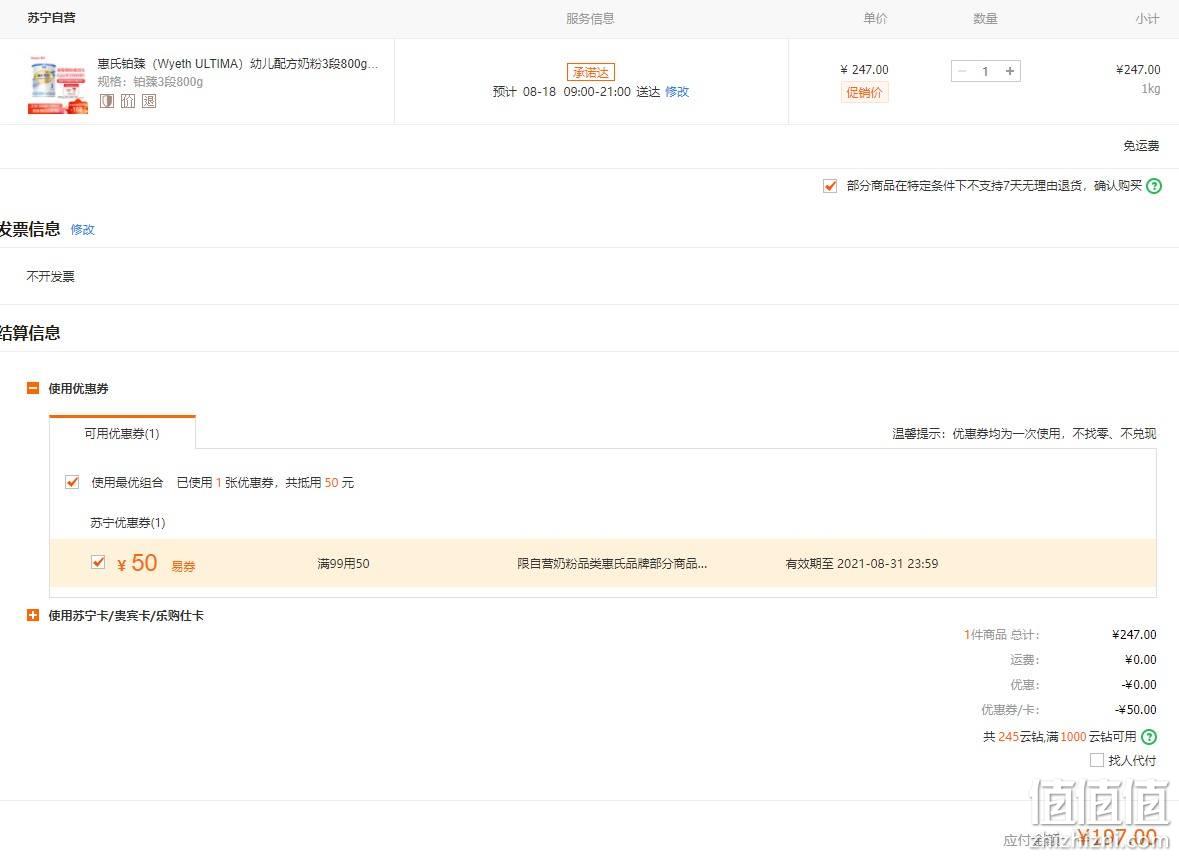Click the ¥0.00 value beside 运费
This screenshot has width=1179, height=858.
click(1141, 659)
